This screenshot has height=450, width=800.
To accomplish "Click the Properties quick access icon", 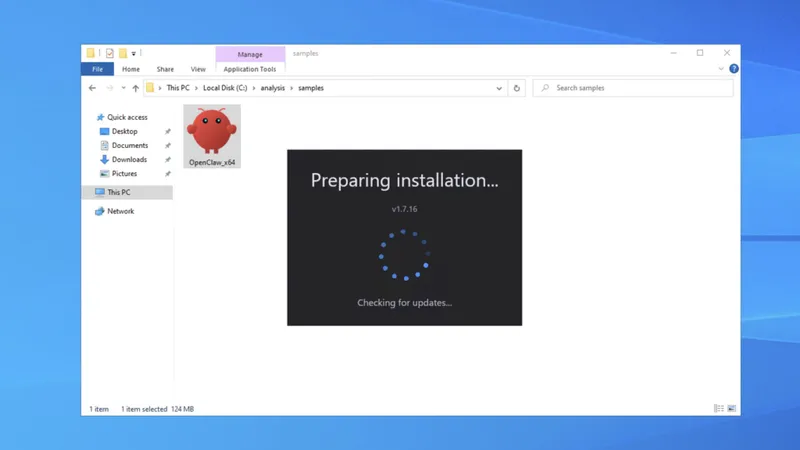I will 110,53.
